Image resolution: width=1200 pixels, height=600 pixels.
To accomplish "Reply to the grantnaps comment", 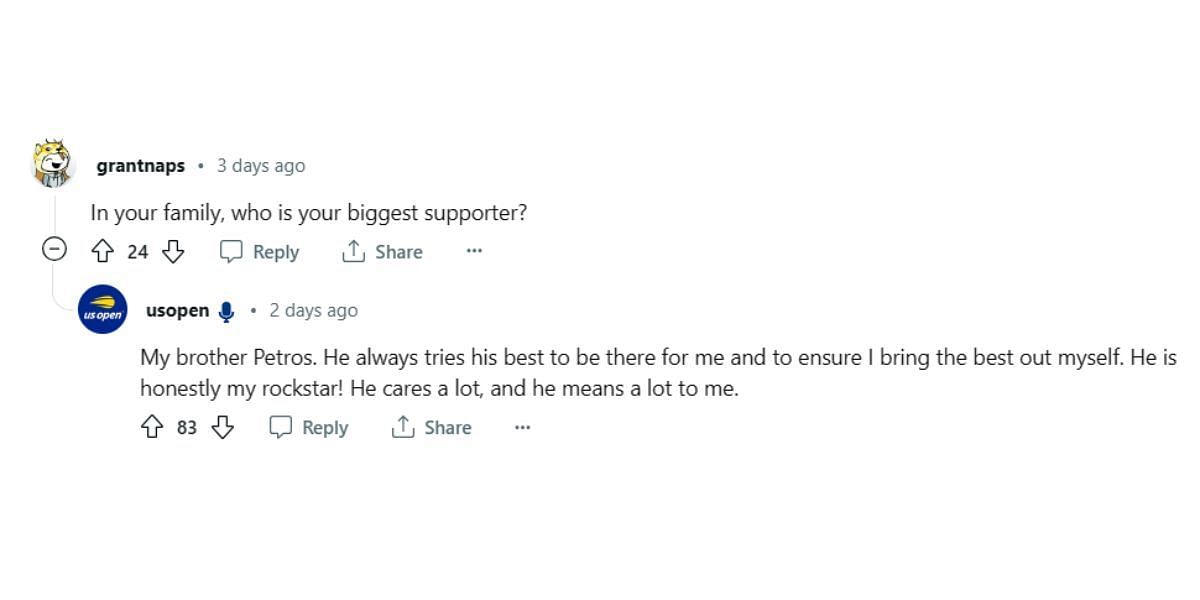I will (x=260, y=252).
